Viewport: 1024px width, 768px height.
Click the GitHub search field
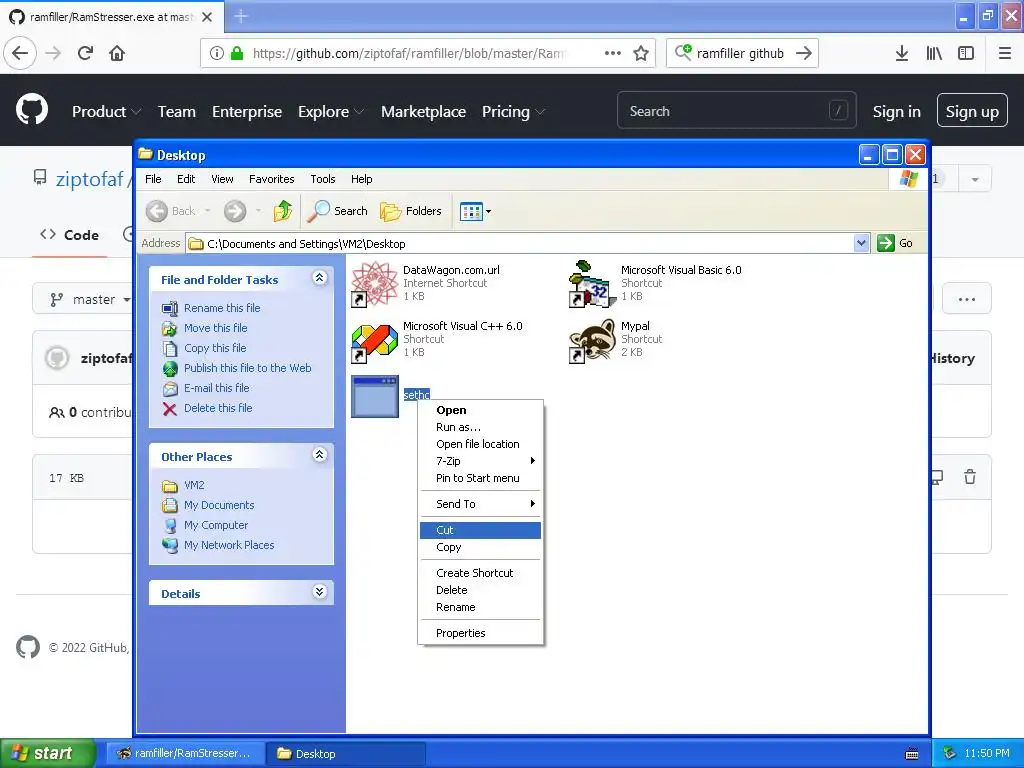(736, 110)
